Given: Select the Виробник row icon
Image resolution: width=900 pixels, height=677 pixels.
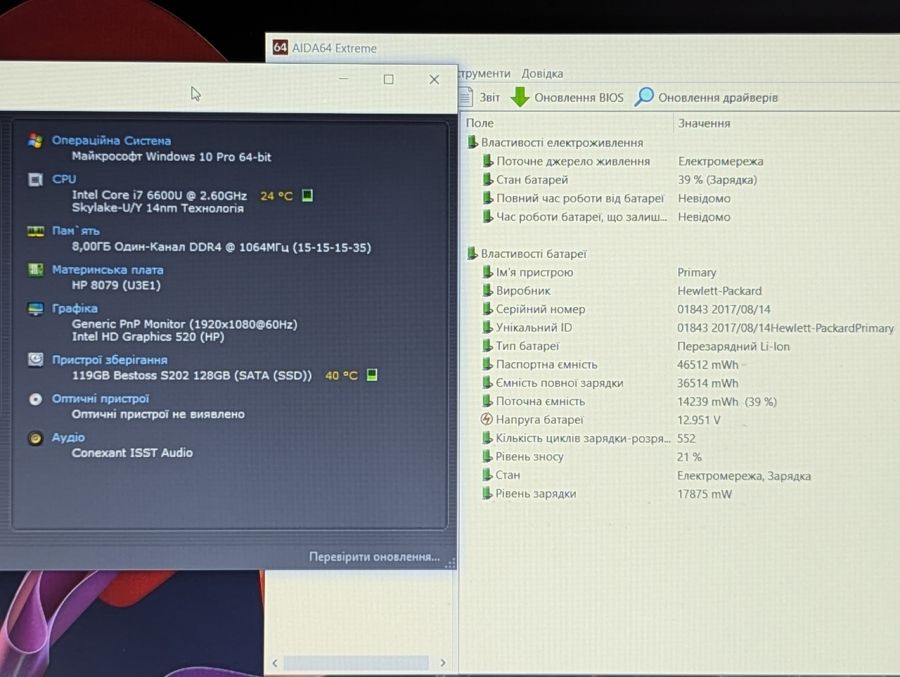Looking at the screenshot, I should pos(487,291).
